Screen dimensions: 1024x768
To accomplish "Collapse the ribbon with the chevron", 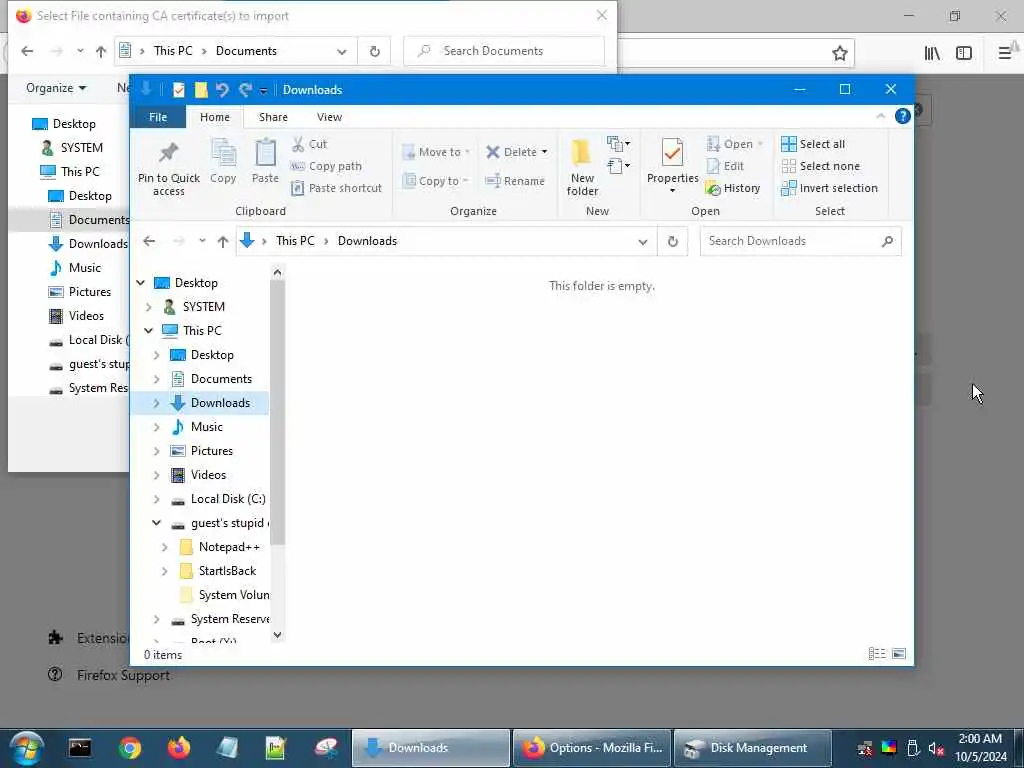I will pos(880,116).
